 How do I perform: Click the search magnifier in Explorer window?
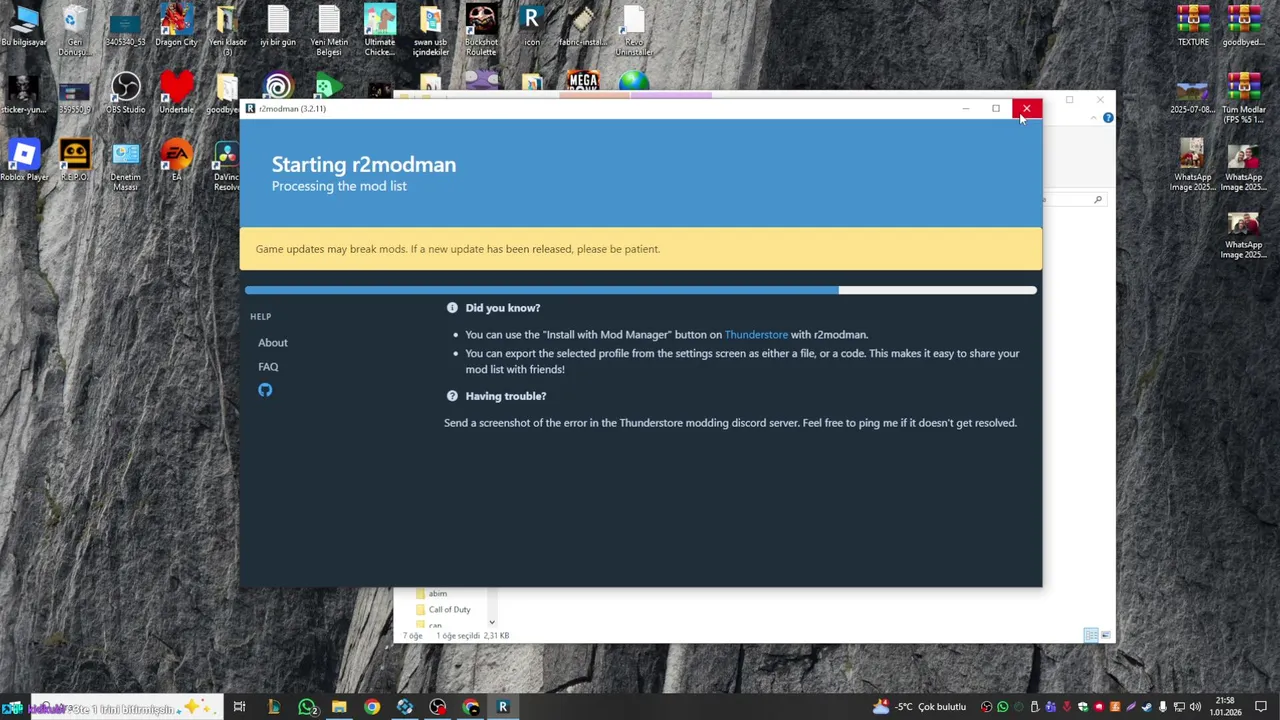click(1097, 200)
